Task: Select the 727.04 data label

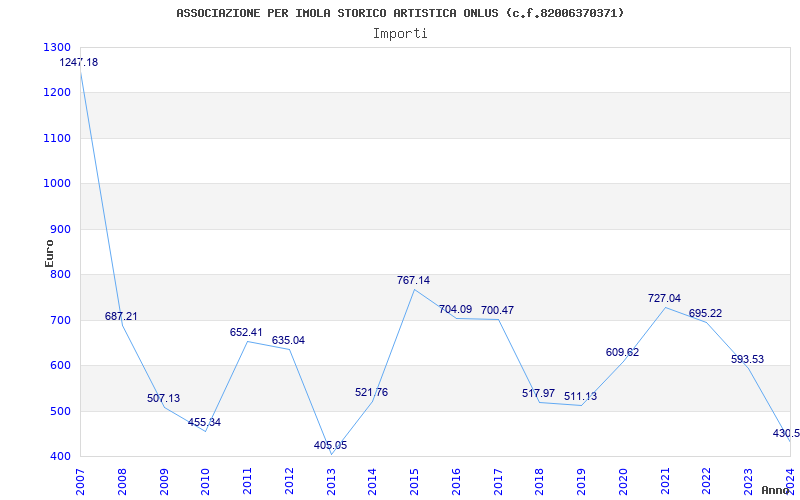Action: (x=664, y=298)
